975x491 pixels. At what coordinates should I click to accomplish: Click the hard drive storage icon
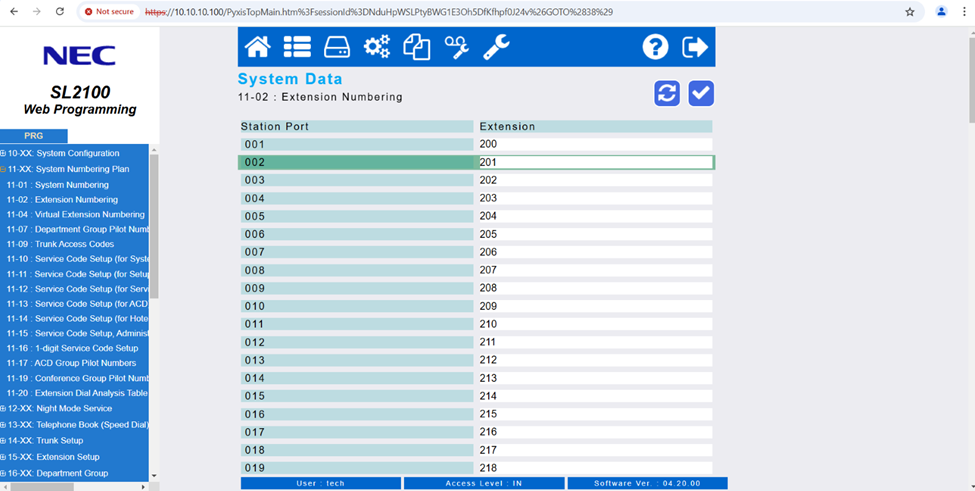click(337, 47)
